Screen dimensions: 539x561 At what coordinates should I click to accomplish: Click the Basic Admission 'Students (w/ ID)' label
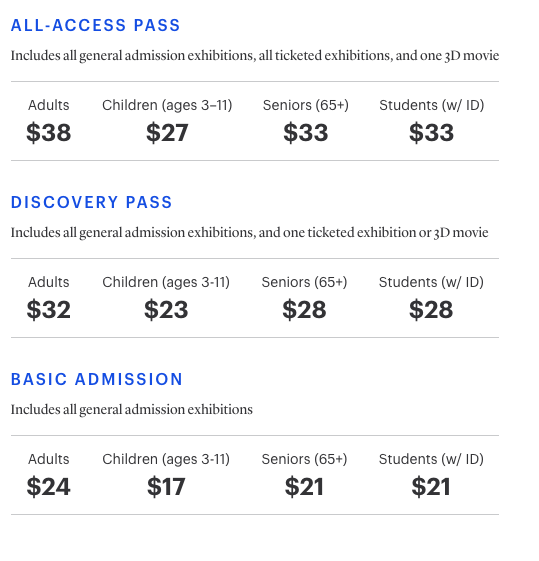[431, 459]
